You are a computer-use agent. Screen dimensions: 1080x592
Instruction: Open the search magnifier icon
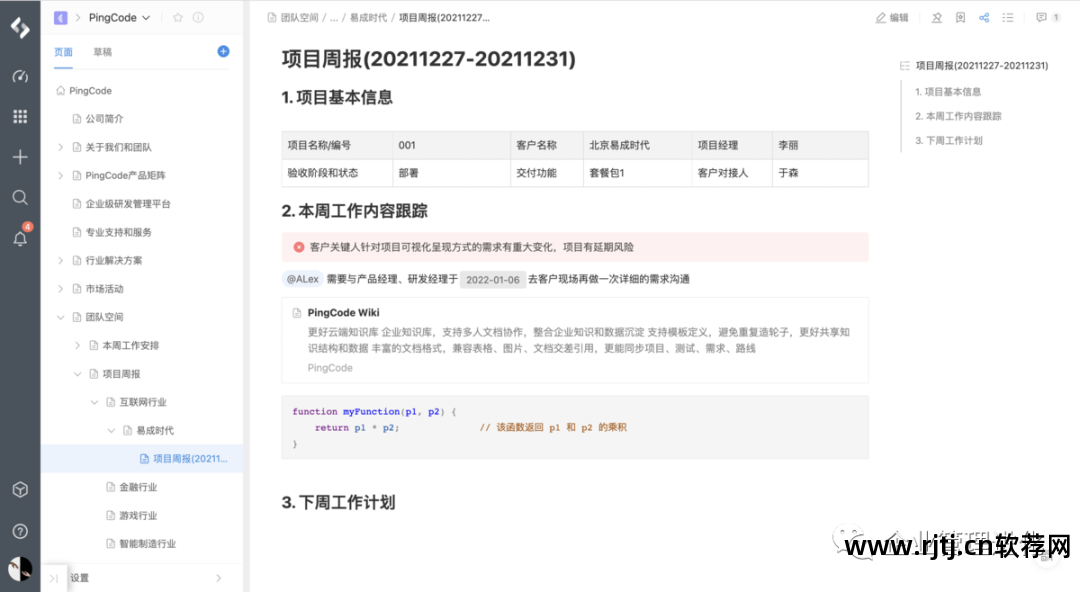click(20, 198)
